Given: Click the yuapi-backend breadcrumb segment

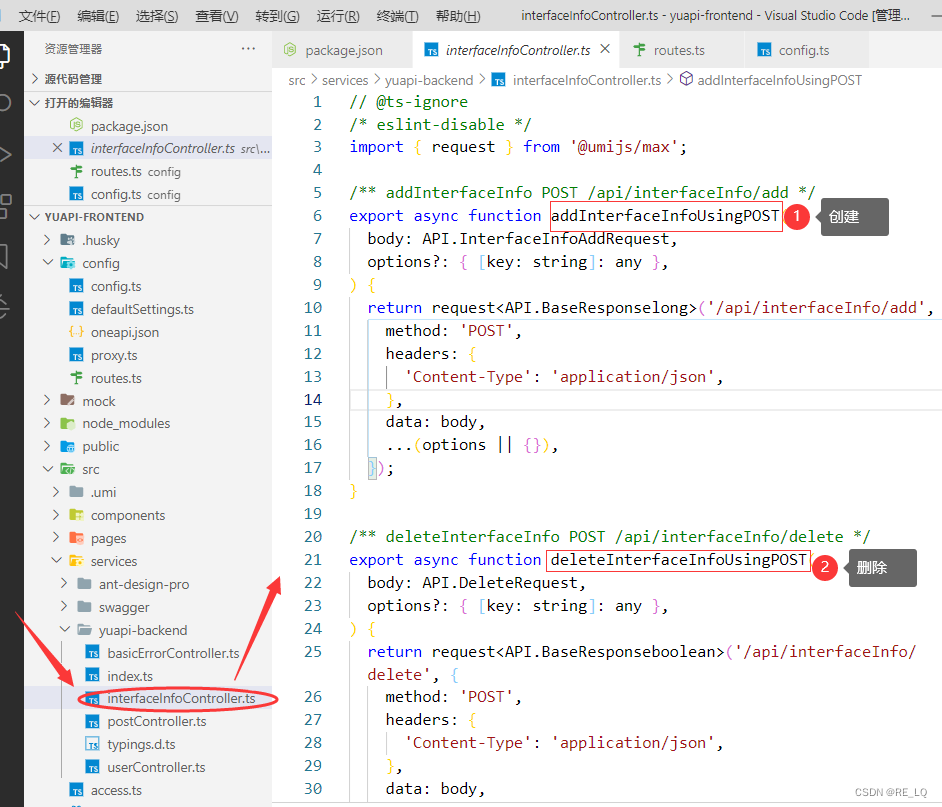Looking at the screenshot, I should coord(429,80).
